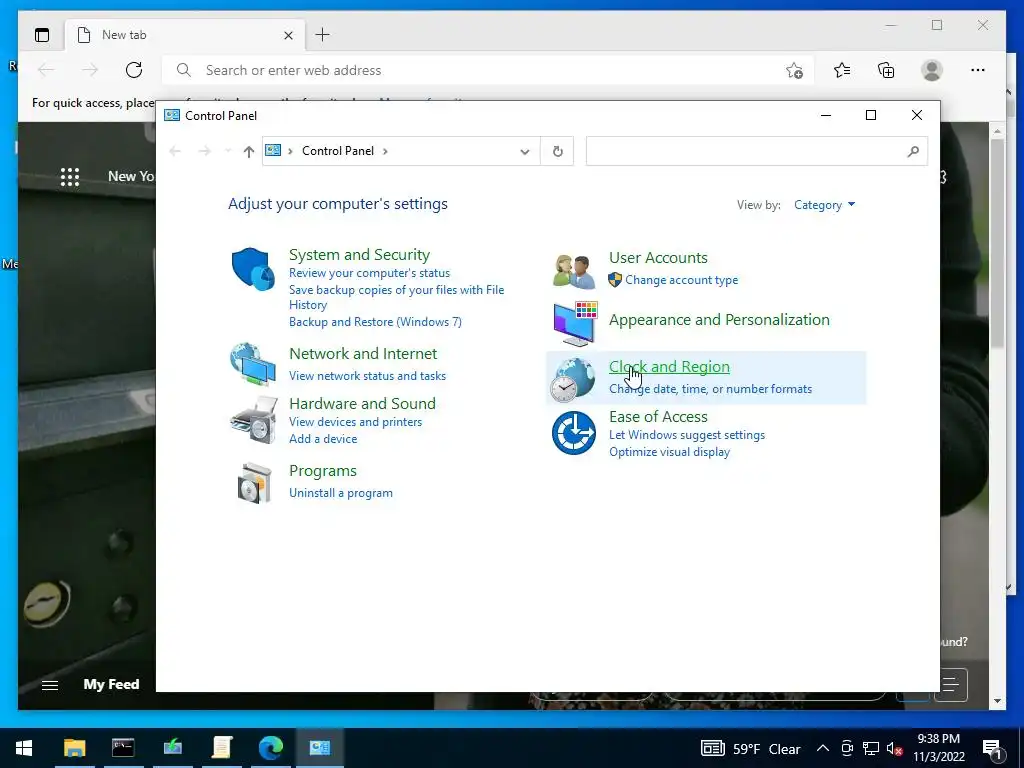Open Edge Favorites list icon
Viewport: 1024px width, 768px height.
pos(842,70)
